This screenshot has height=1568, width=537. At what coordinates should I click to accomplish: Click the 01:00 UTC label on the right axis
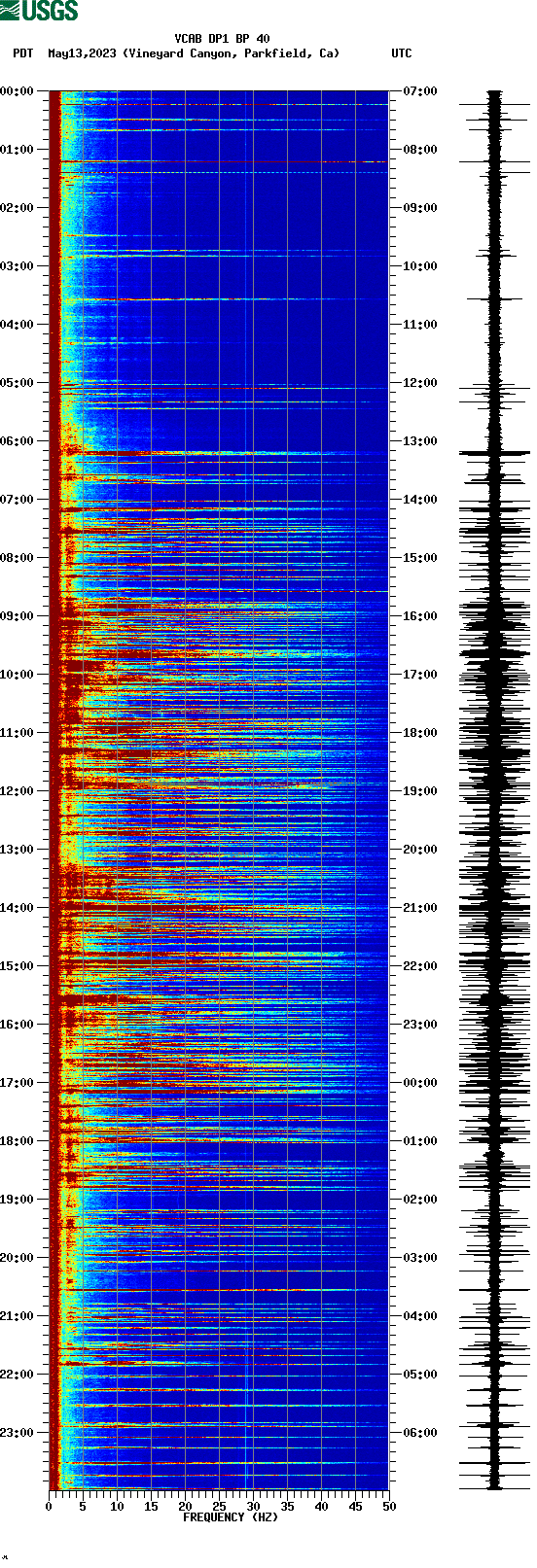(420, 1141)
